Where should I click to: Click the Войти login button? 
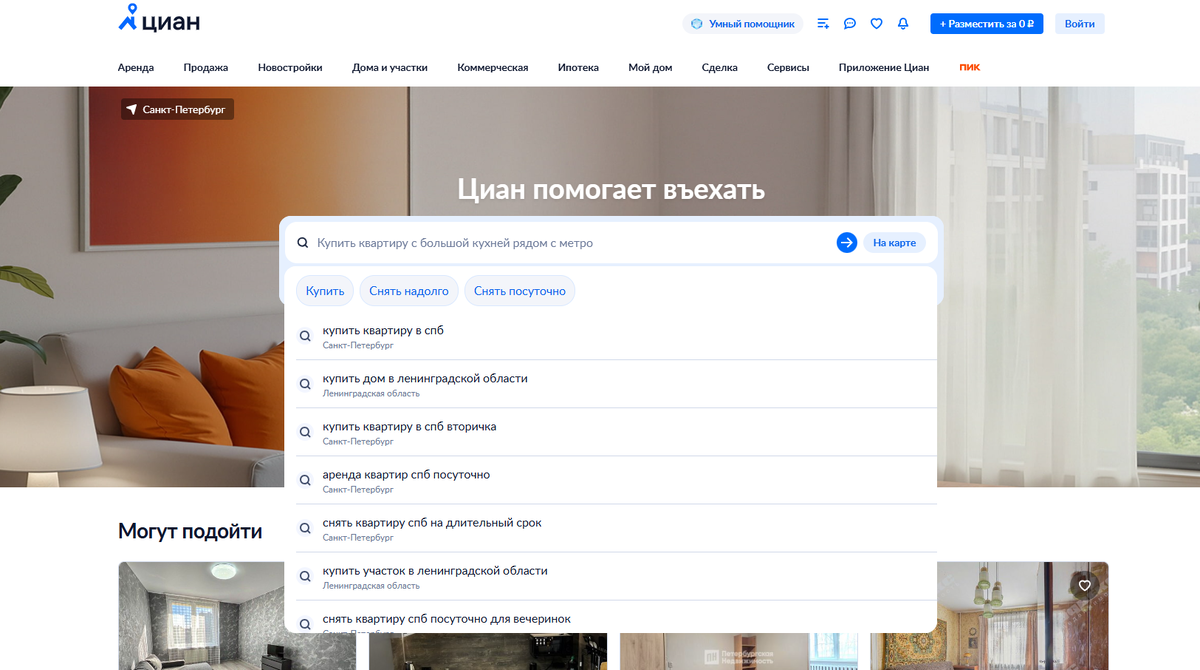(1080, 23)
